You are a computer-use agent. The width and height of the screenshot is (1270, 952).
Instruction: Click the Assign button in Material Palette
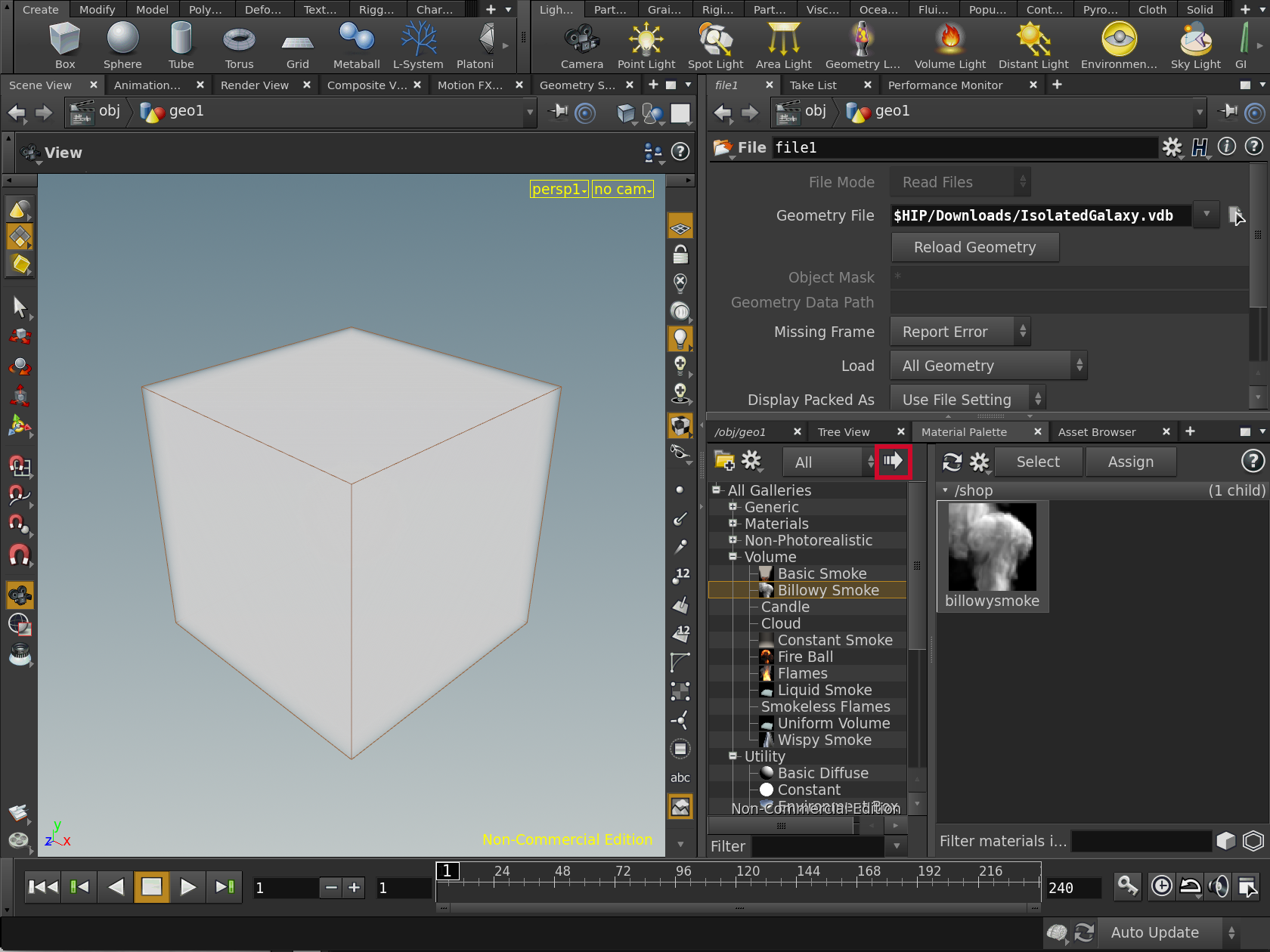tap(1130, 462)
